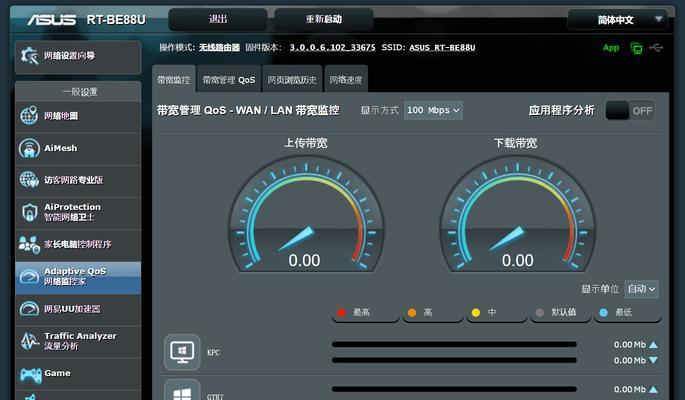Click the KPC device name

coord(214,352)
